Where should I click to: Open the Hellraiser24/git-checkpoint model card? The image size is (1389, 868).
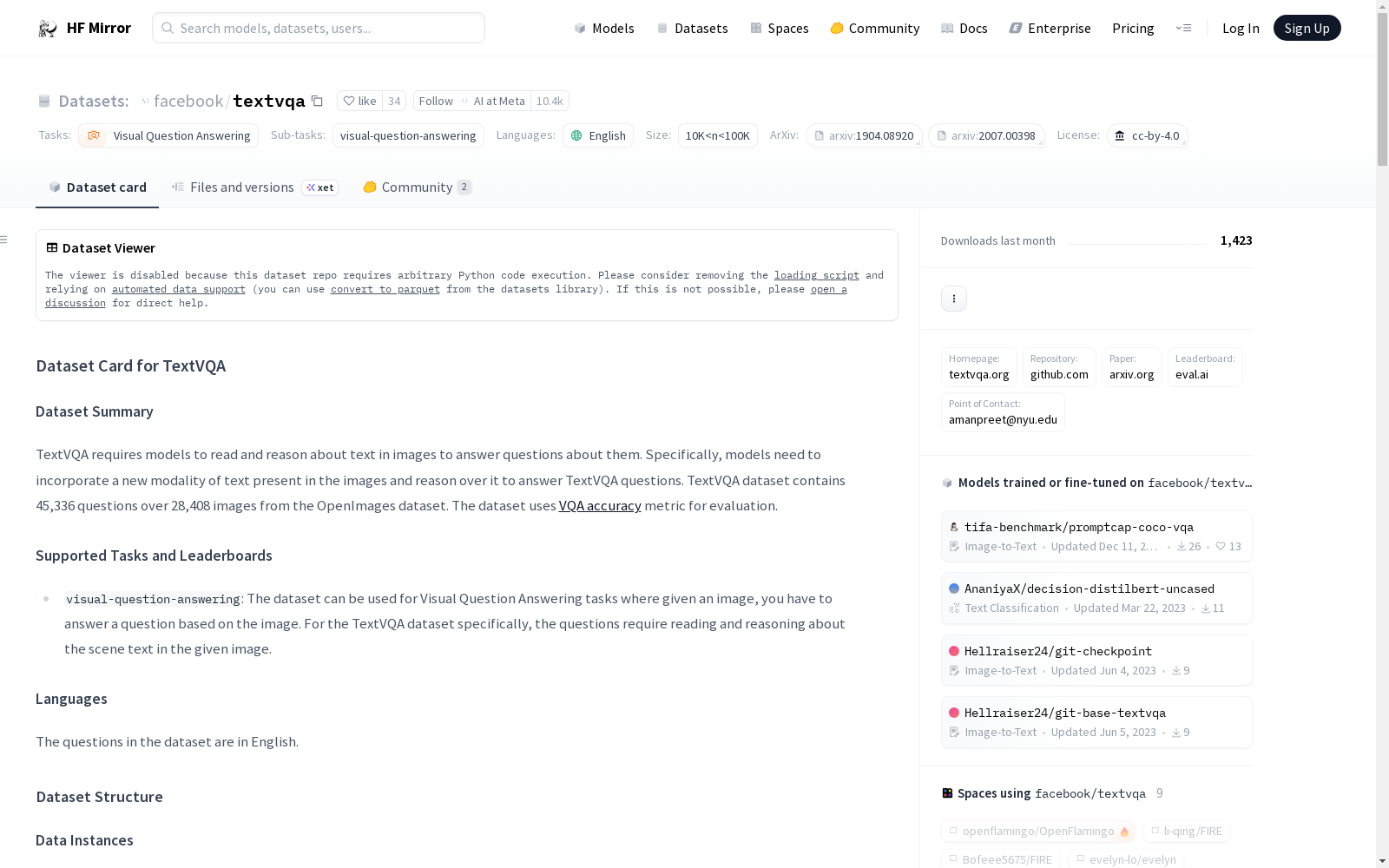pyautogui.click(x=1096, y=661)
